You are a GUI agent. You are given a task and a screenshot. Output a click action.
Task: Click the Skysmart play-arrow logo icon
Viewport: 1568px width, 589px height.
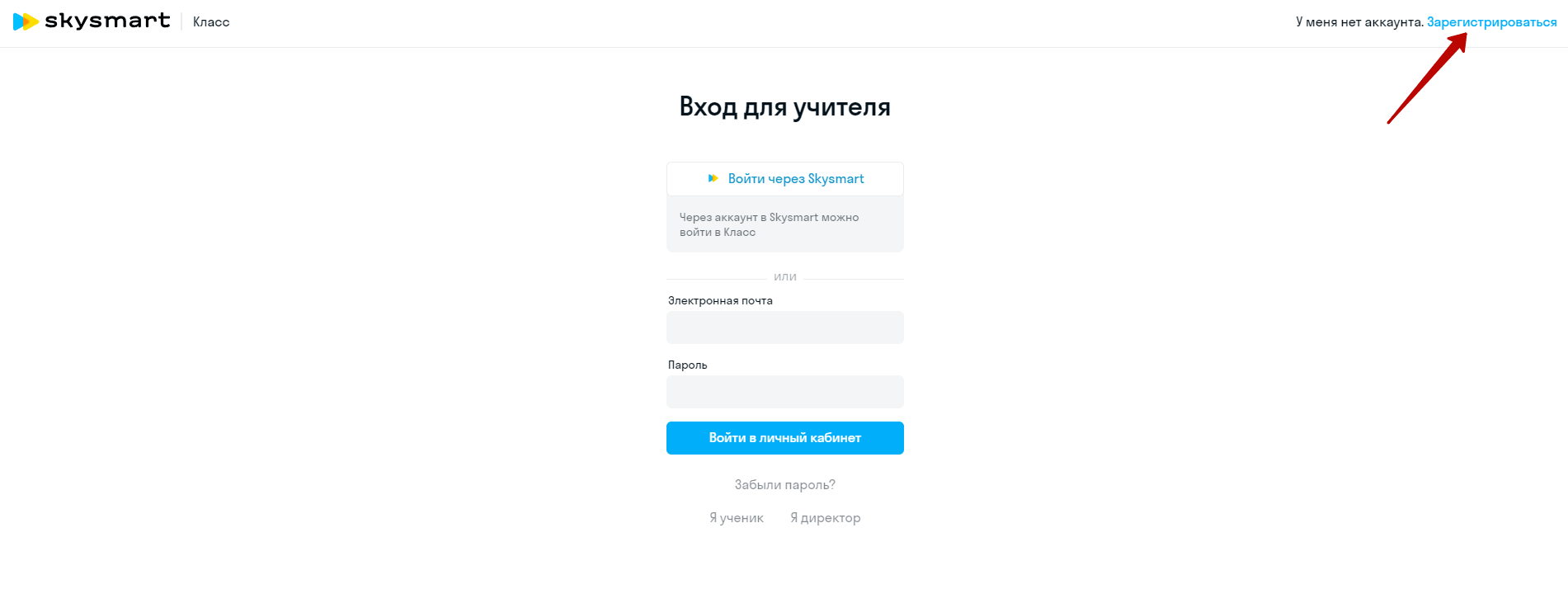26,21
